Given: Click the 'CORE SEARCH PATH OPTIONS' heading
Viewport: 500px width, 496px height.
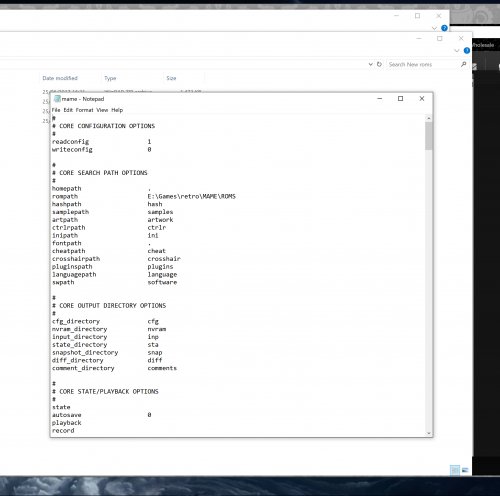Looking at the screenshot, I should point(103,173).
